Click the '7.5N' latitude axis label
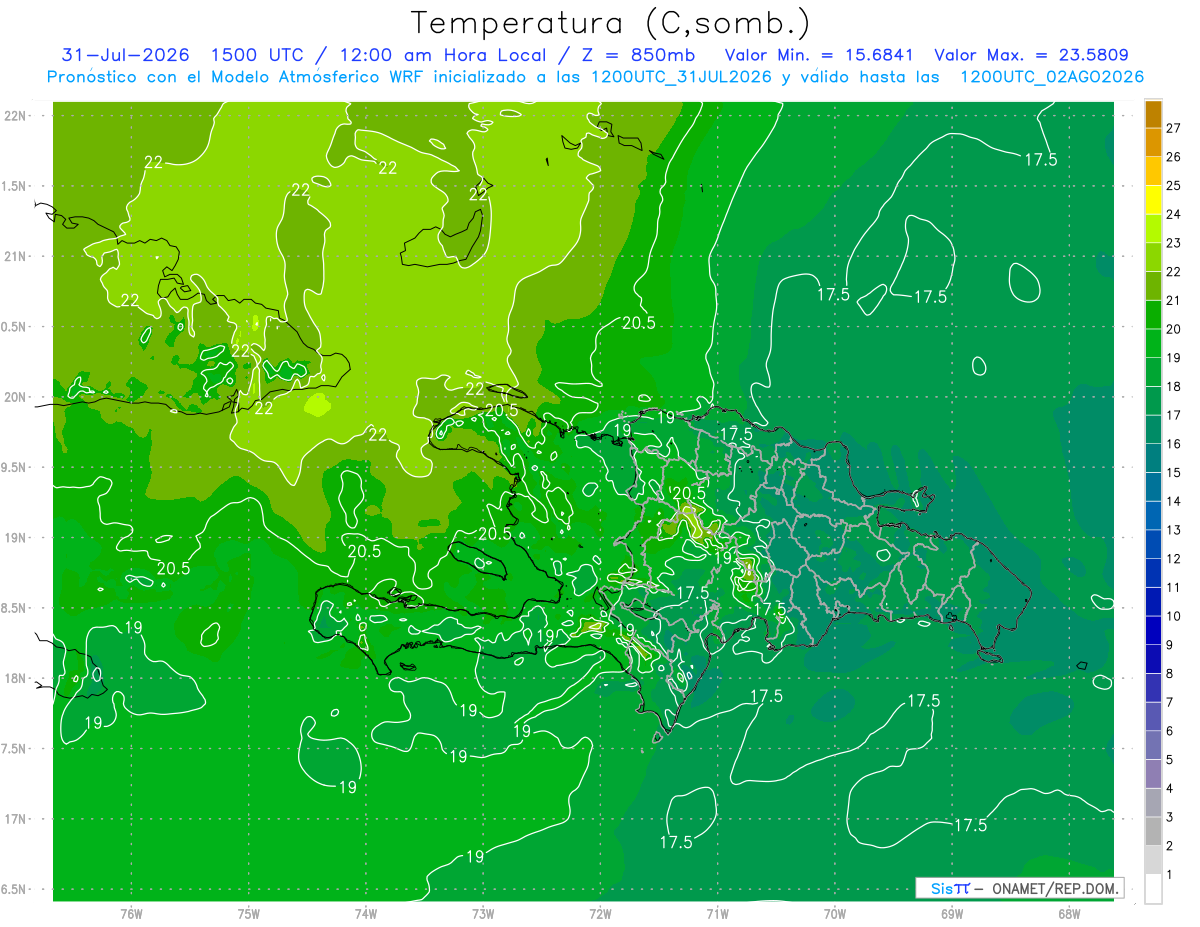The image size is (1200, 927). click(14, 749)
